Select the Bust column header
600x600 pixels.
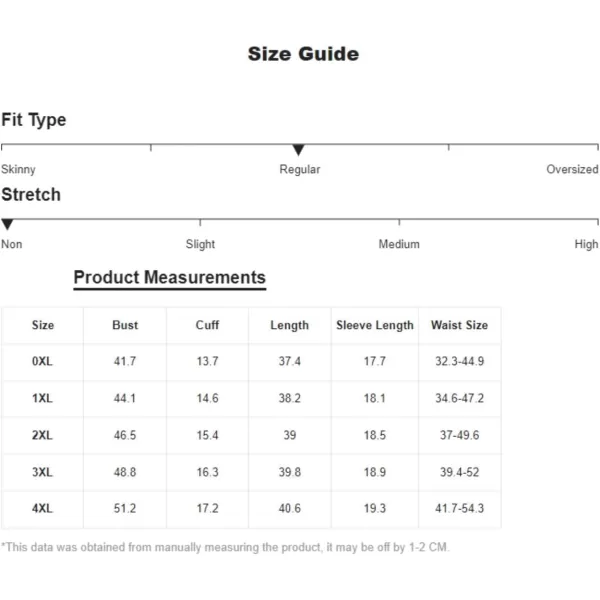125,325
